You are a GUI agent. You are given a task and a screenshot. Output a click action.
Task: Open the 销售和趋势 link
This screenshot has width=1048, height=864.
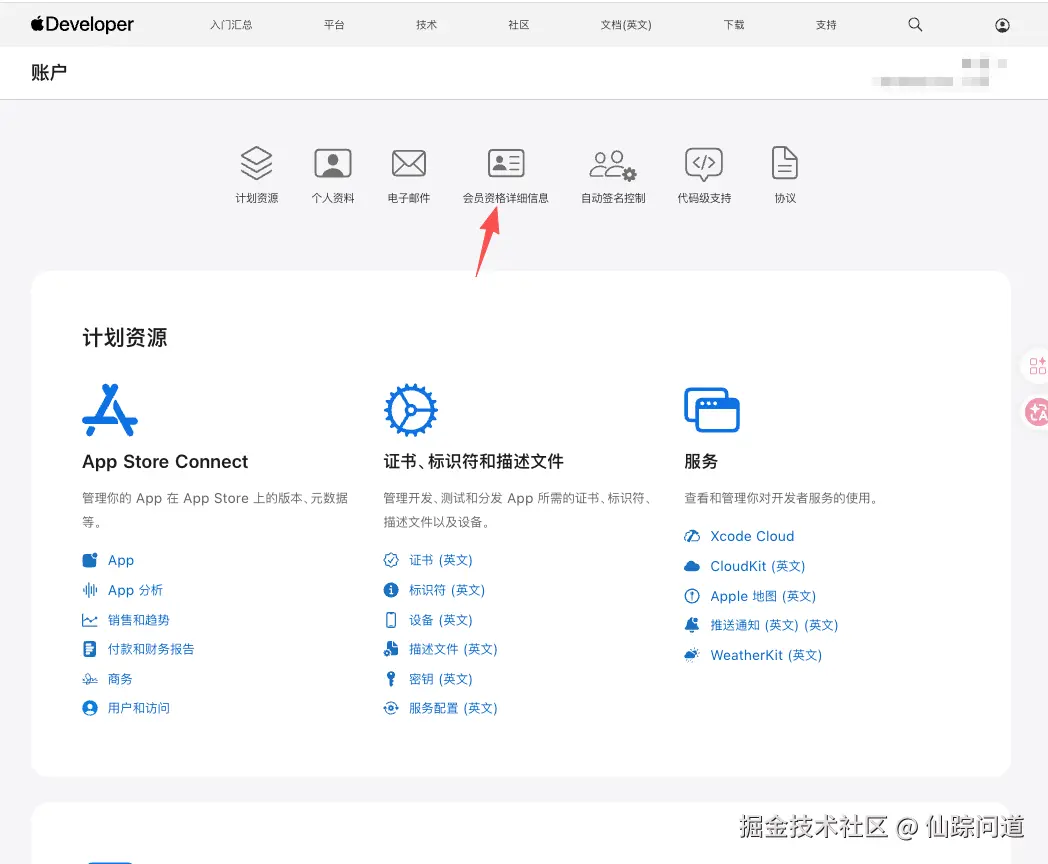point(139,620)
